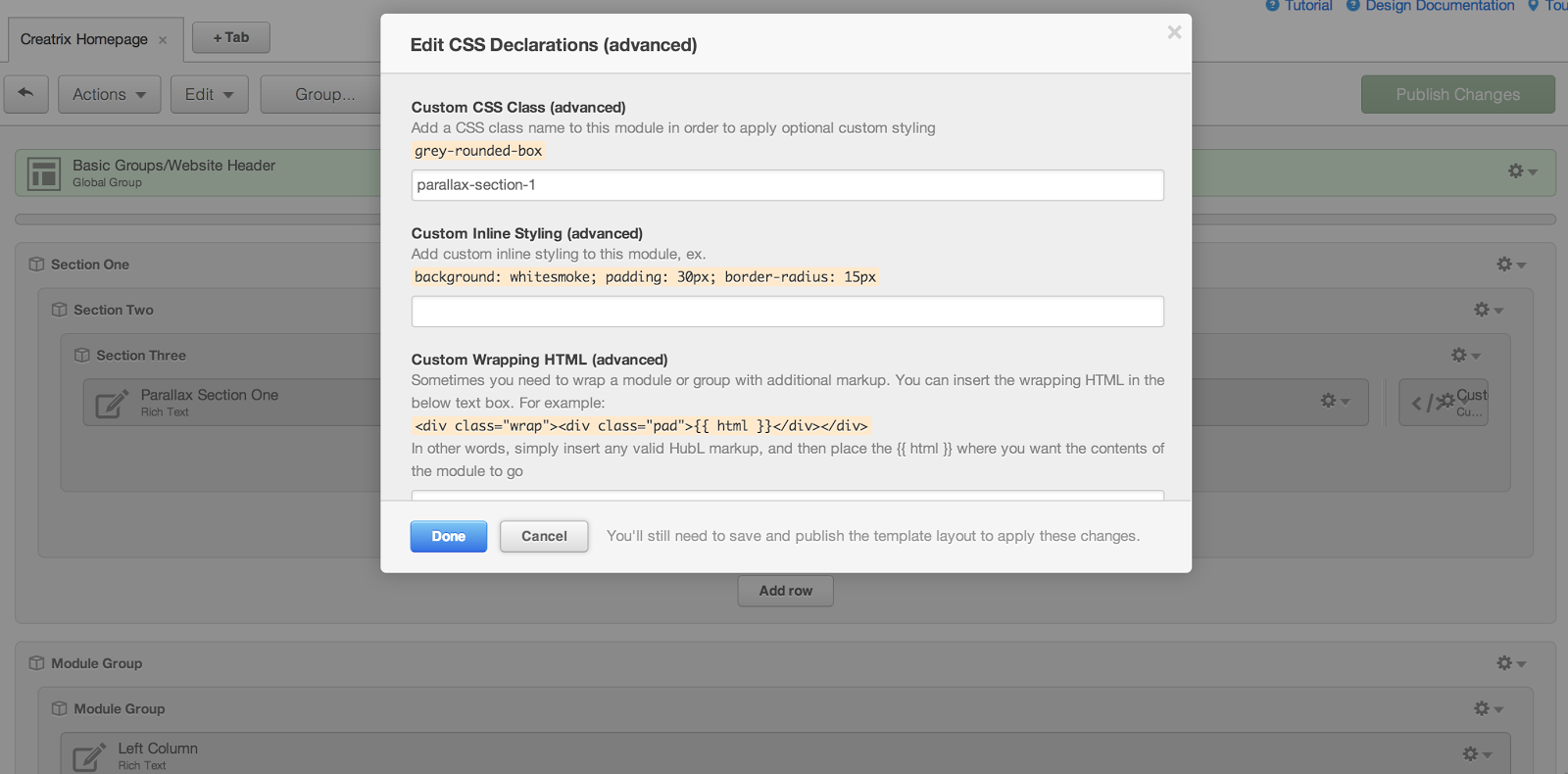Viewport: 1568px width, 774px height.
Task: Click the Cancel button in the dialog
Action: [544, 536]
